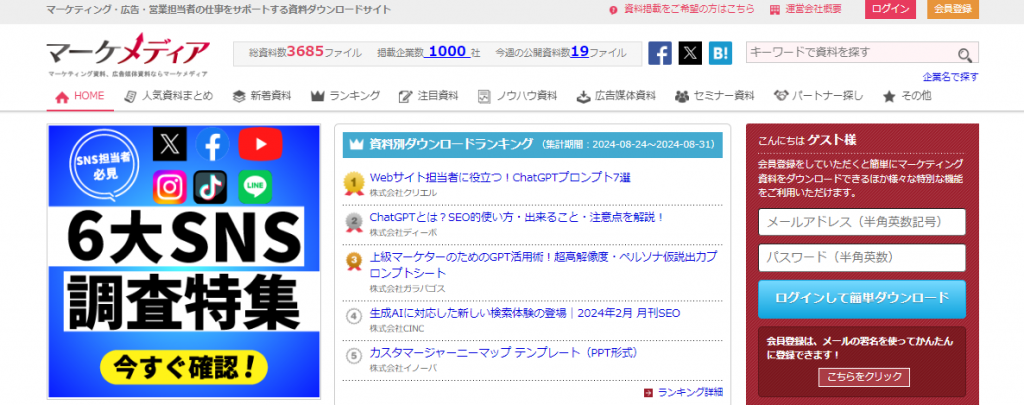
Task: Click the LINE icon in the SNS banner
Action: 254,187
